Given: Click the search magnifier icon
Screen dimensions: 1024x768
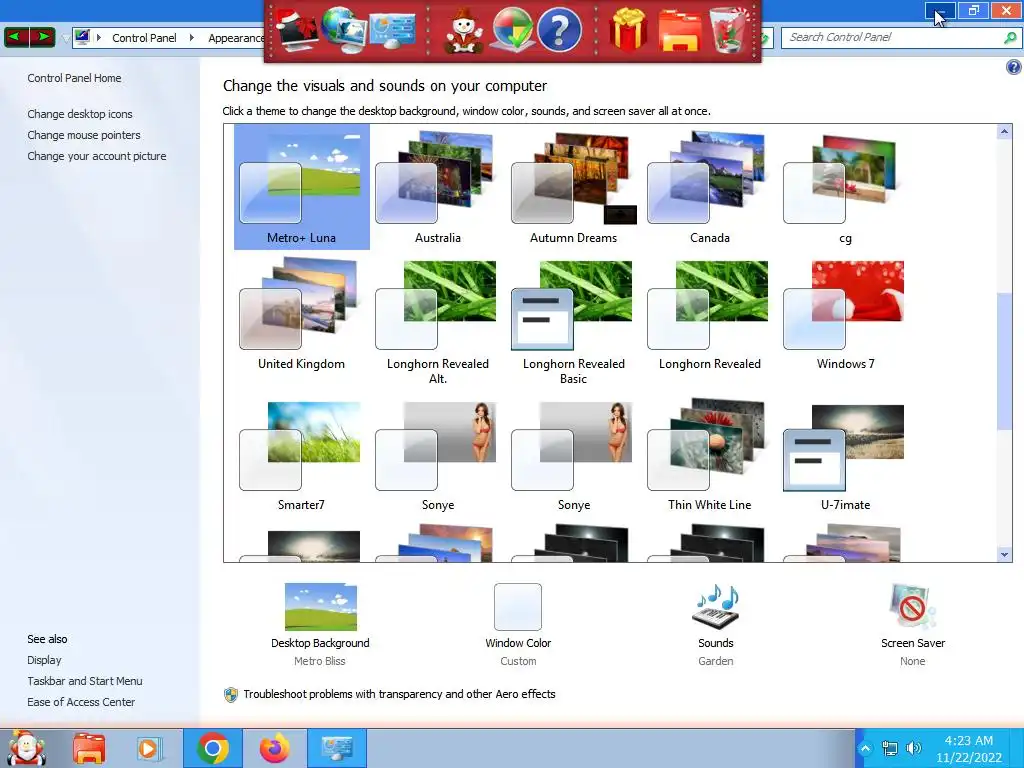Looking at the screenshot, I should coord(1010,38).
